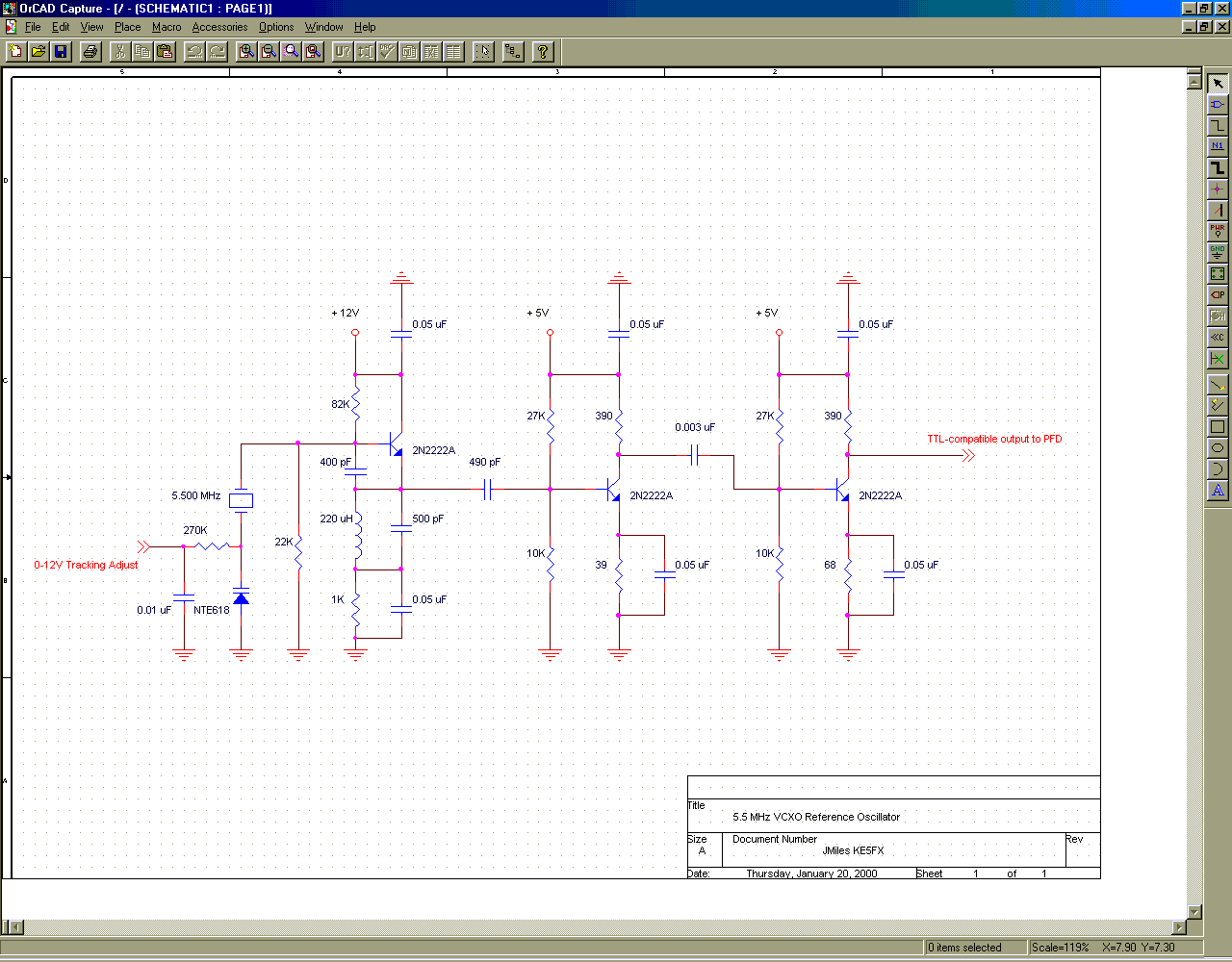The width and height of the screenshot is (1232, 962).
Task: Select the Hierarchical Port tool
Action: 1218,295
